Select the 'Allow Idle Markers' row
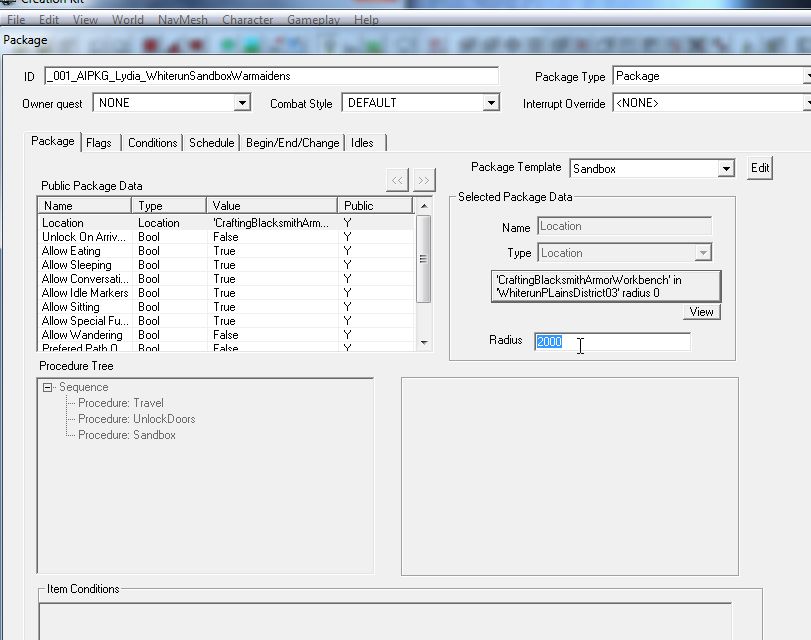Image resolution: width=811 pixels, height=640 pixels. [227, 293]
